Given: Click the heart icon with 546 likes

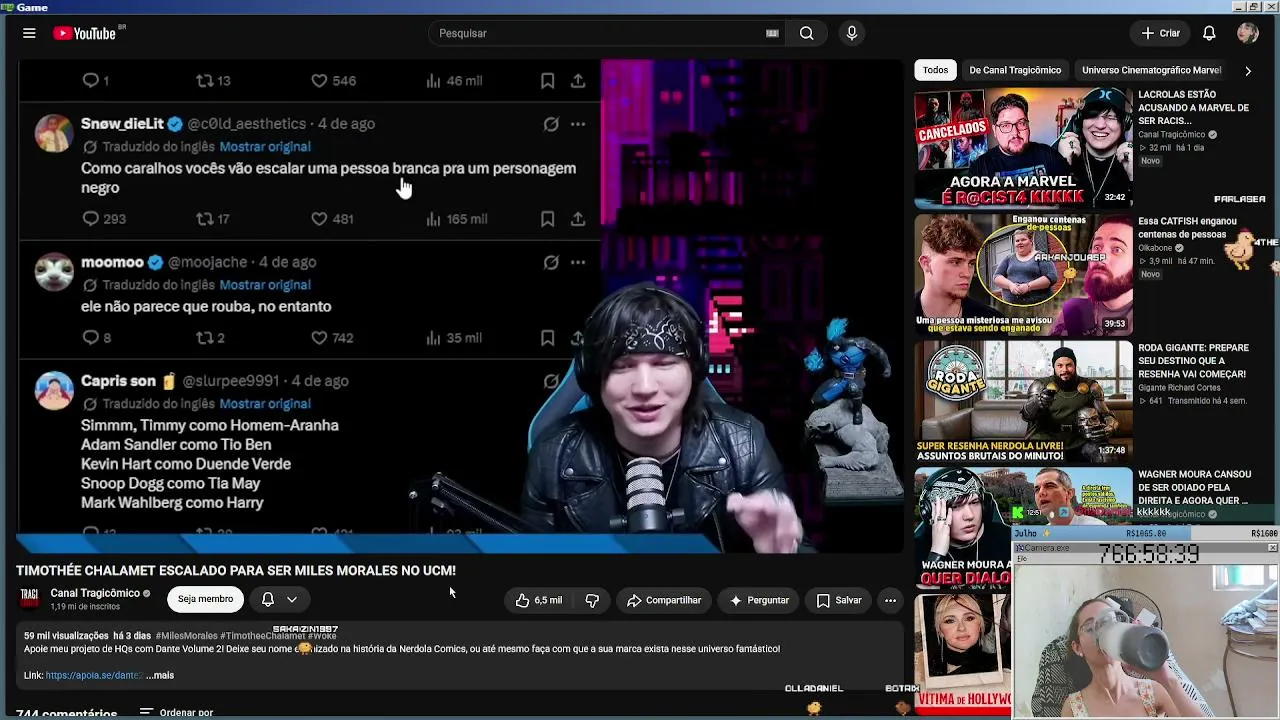Looking at the screenshot, I should coord(319,81).
